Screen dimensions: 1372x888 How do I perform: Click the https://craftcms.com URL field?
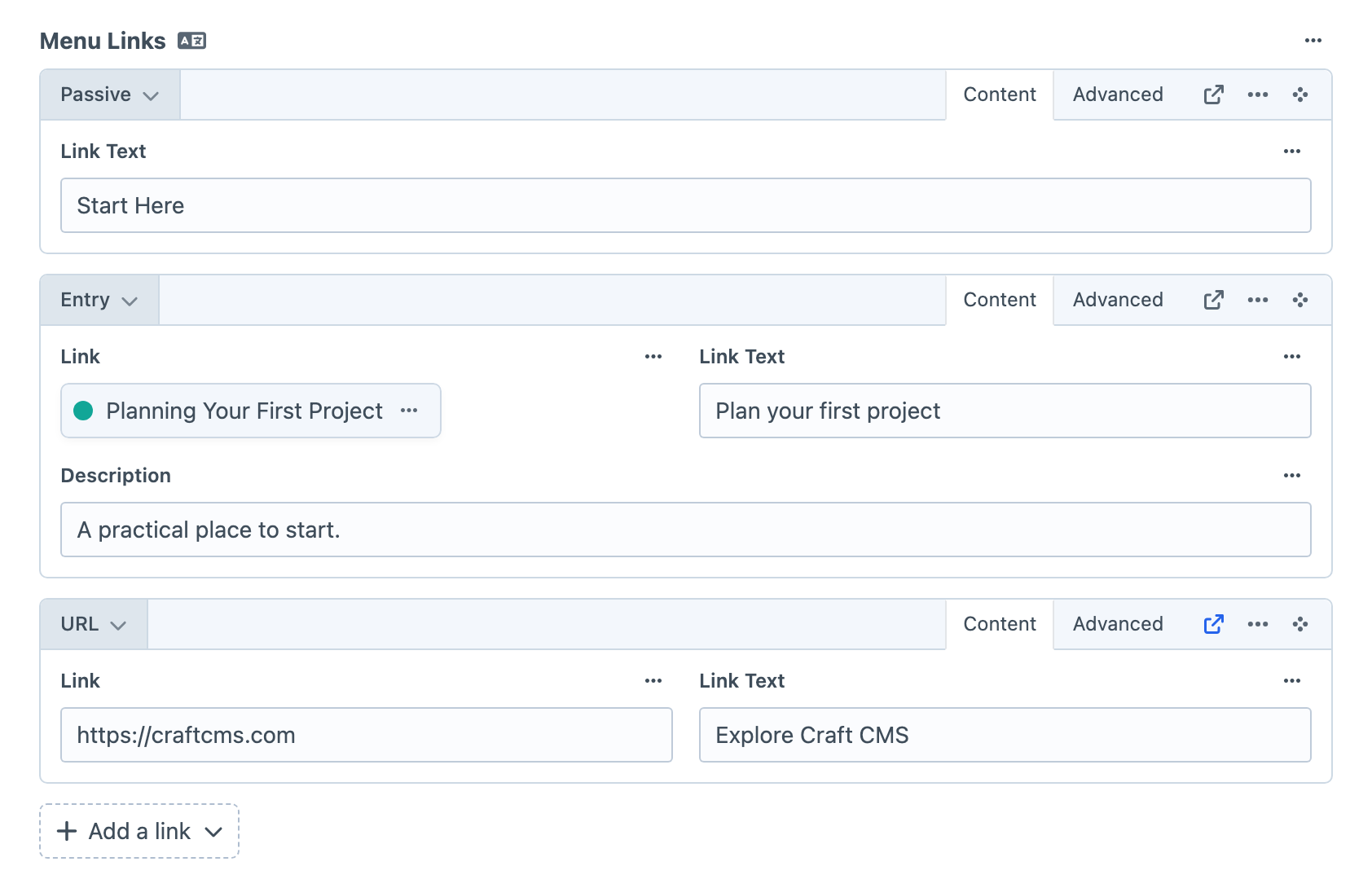pos(367,735)
